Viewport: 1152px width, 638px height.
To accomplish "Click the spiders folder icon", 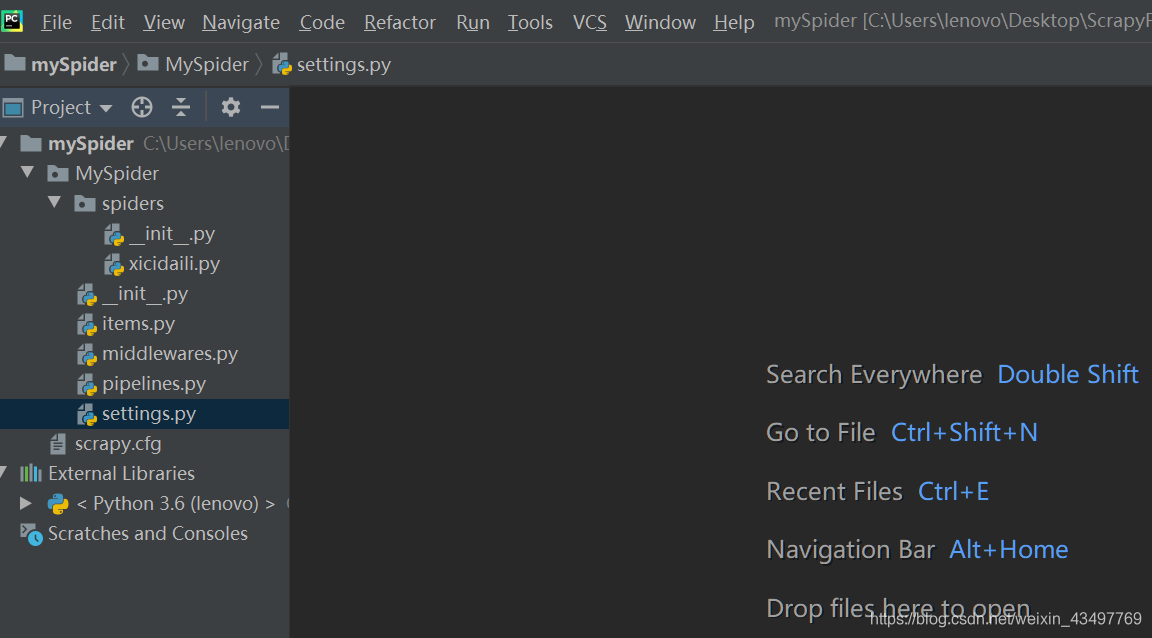I will pyautogui.click(x=84, y=204).
